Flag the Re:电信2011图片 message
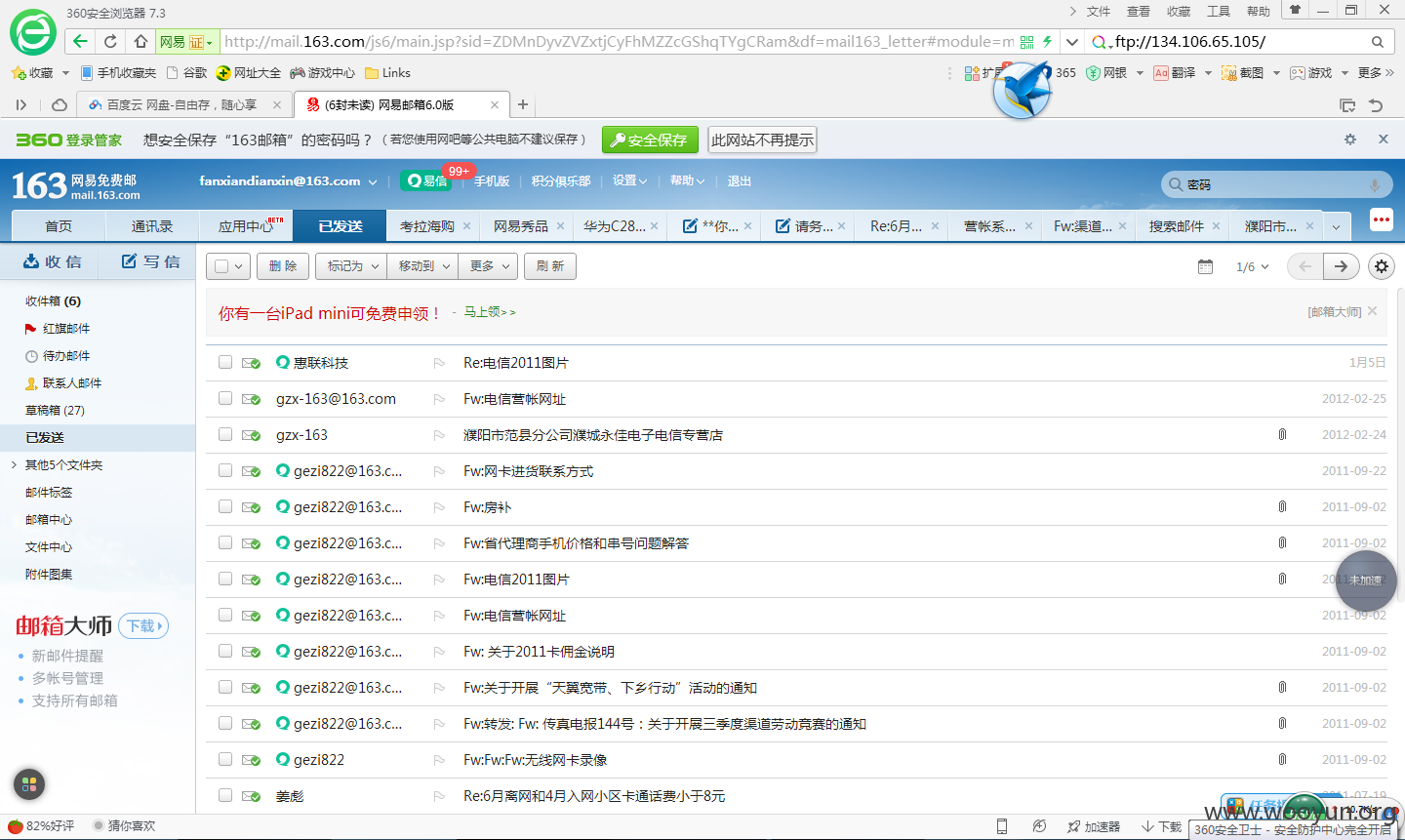Viewport: 1405px width, 840px height. coord(439,363)
